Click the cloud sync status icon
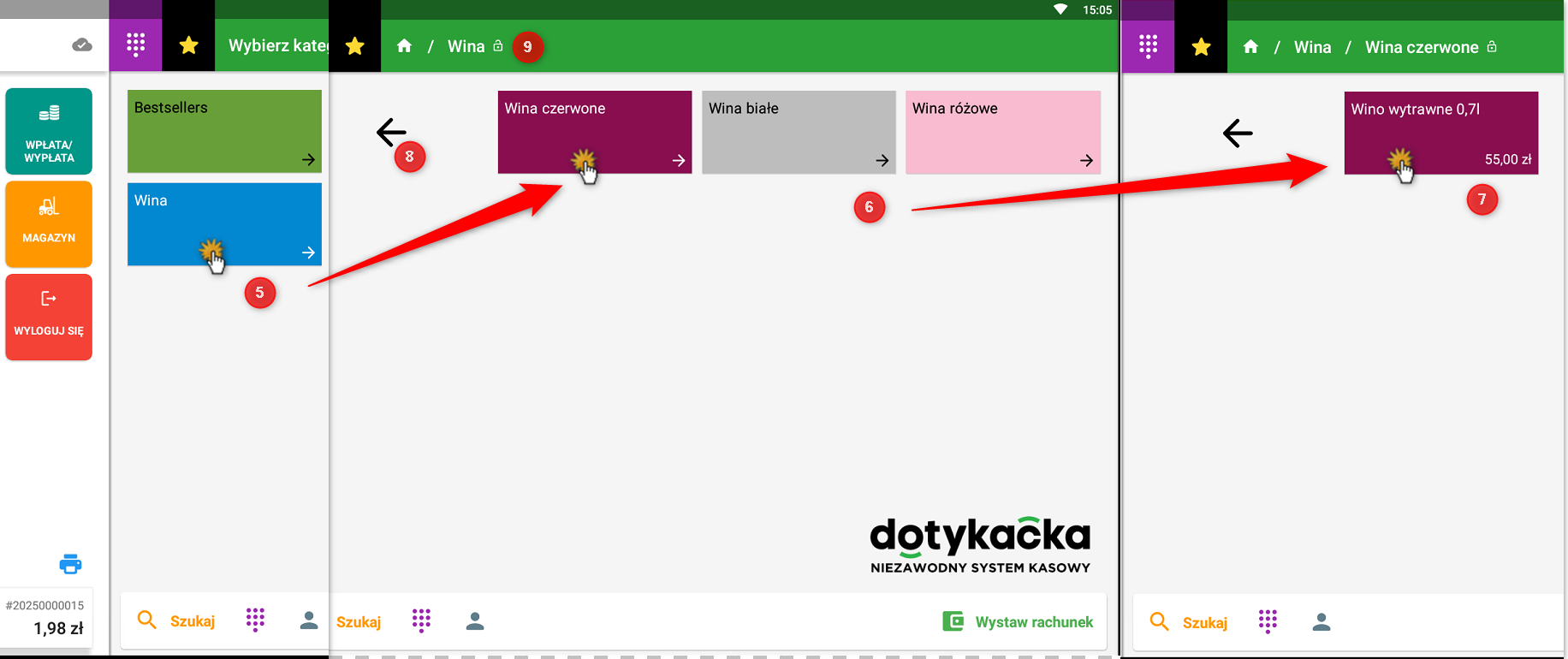 click(x=82, y=45)
